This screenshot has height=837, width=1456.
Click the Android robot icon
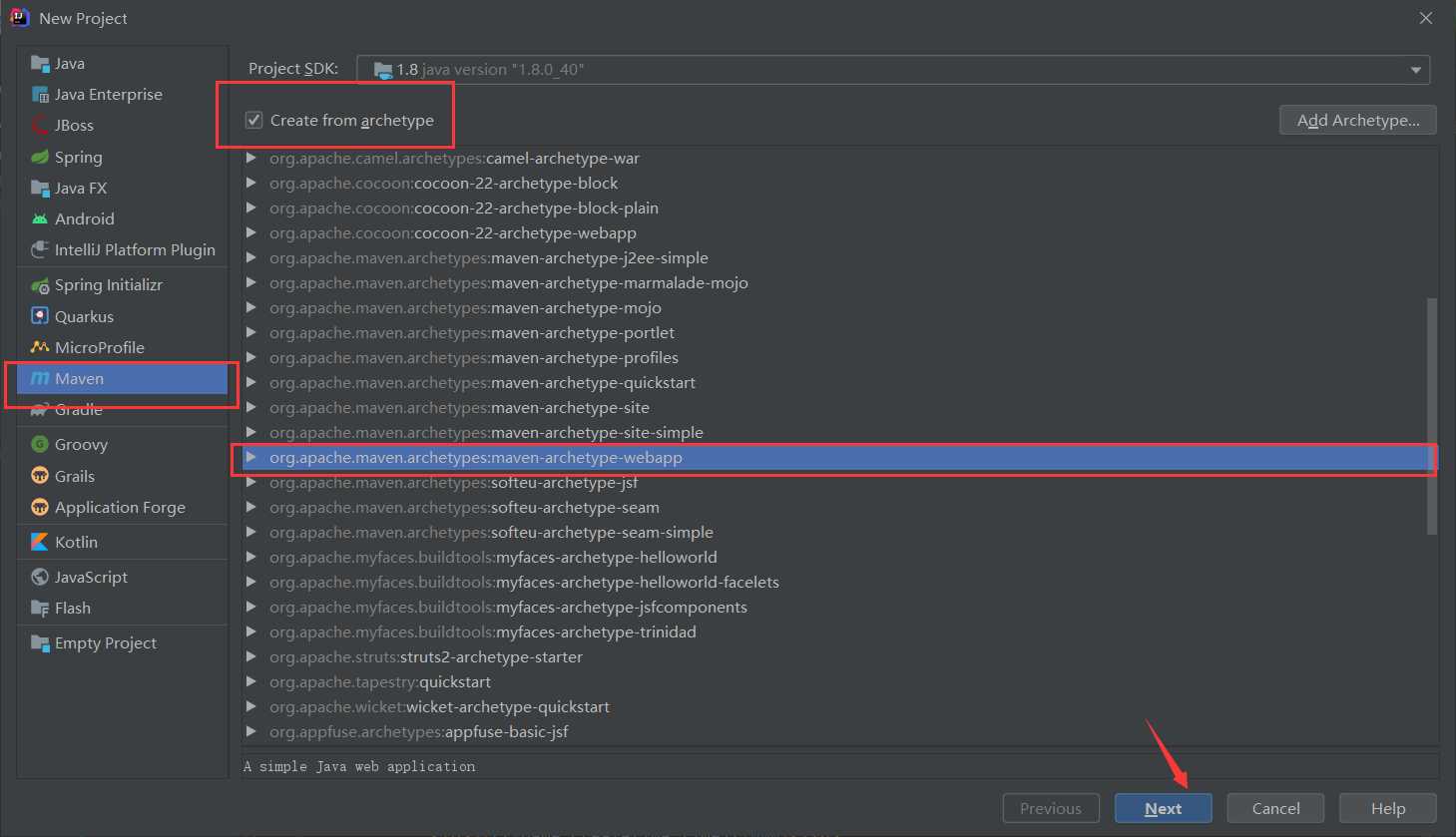(x=40, y=218)
